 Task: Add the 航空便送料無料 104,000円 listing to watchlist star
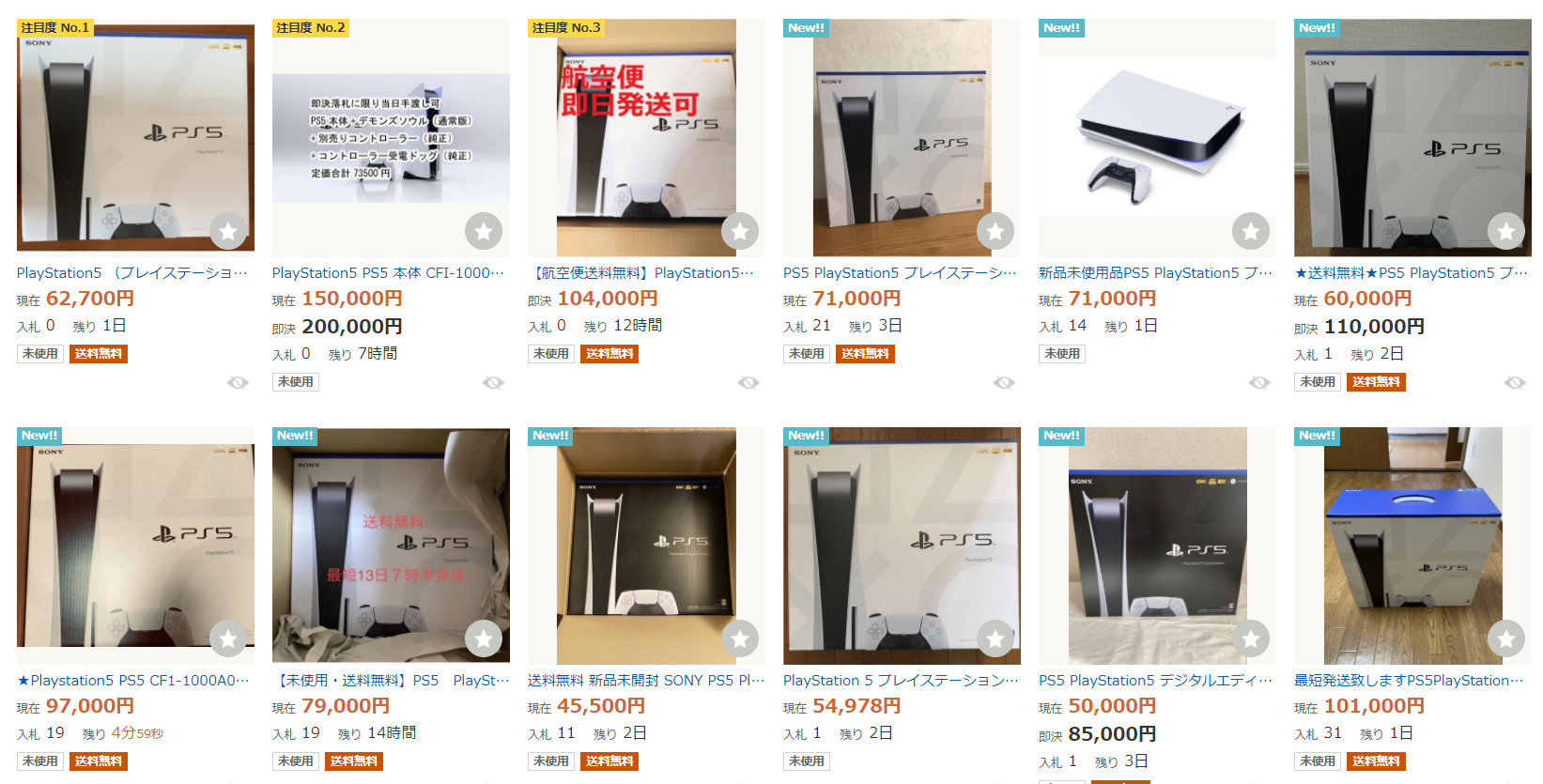[x=739, y=231]
